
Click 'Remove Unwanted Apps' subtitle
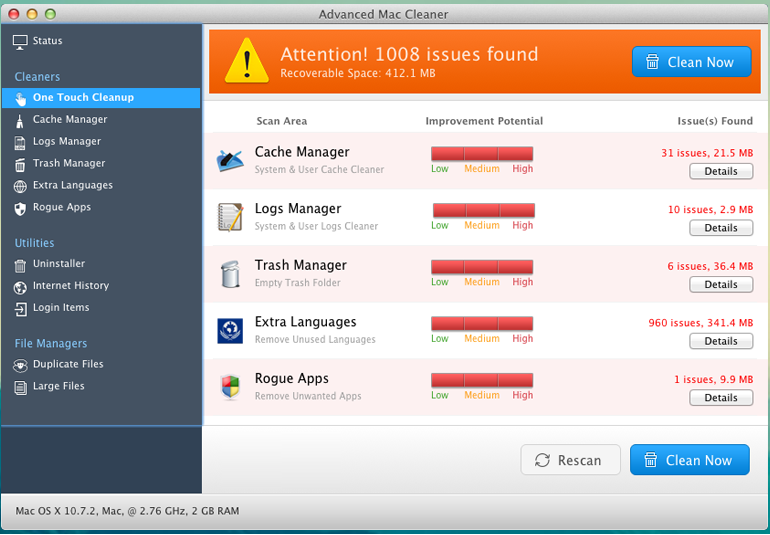coord(308,396)
